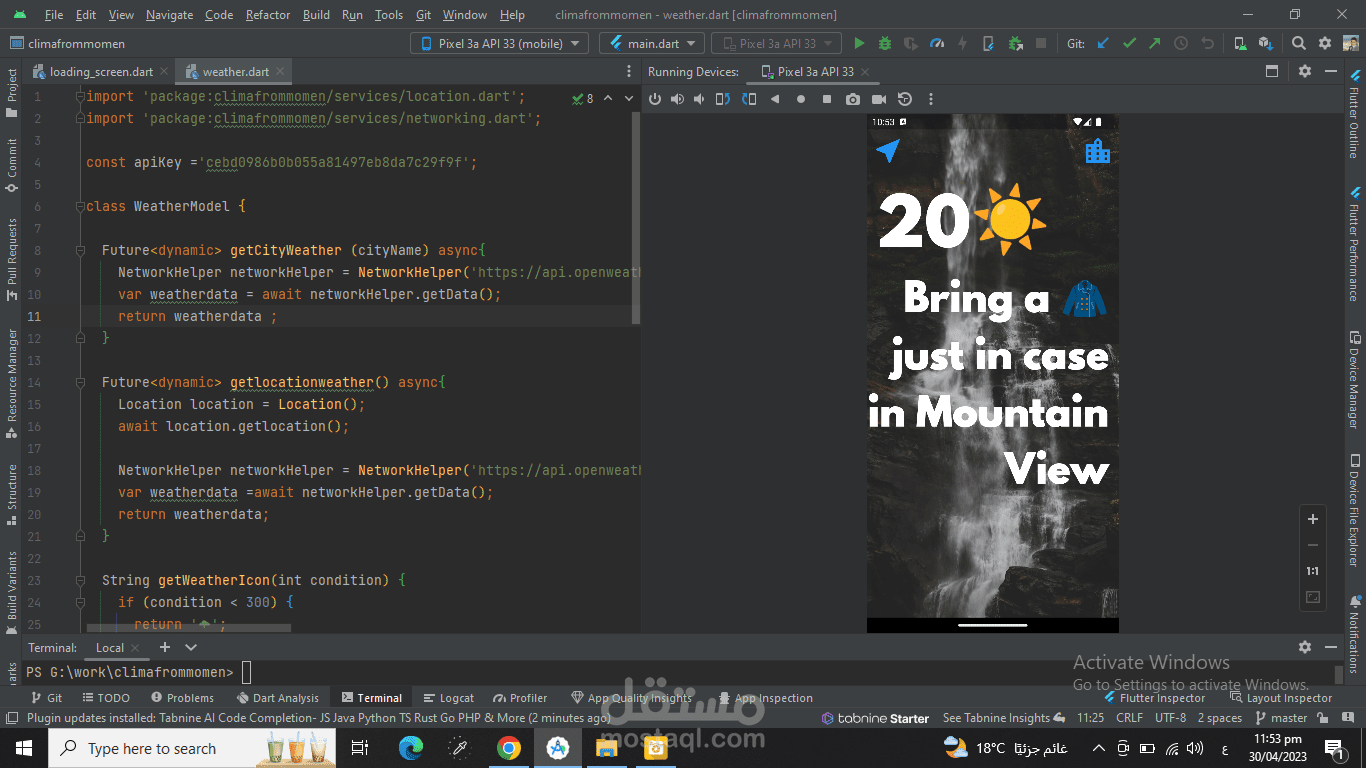The image size is (1366, 768).
Task: Open File Explorer from the taskbar
Action: (x=606, y=748)
